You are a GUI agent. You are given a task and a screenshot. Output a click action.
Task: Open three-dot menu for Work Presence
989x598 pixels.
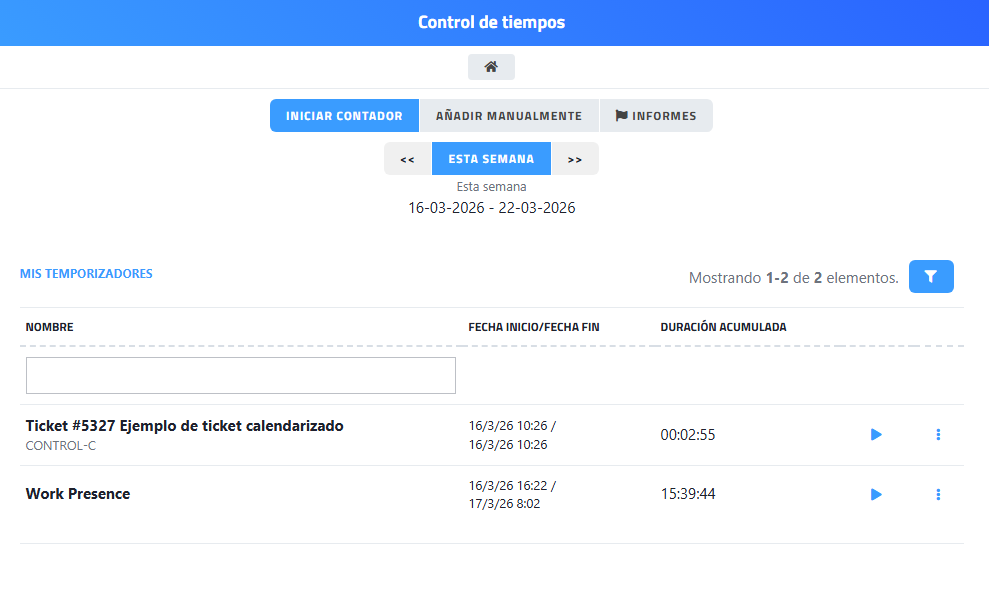tap(938, 494)
